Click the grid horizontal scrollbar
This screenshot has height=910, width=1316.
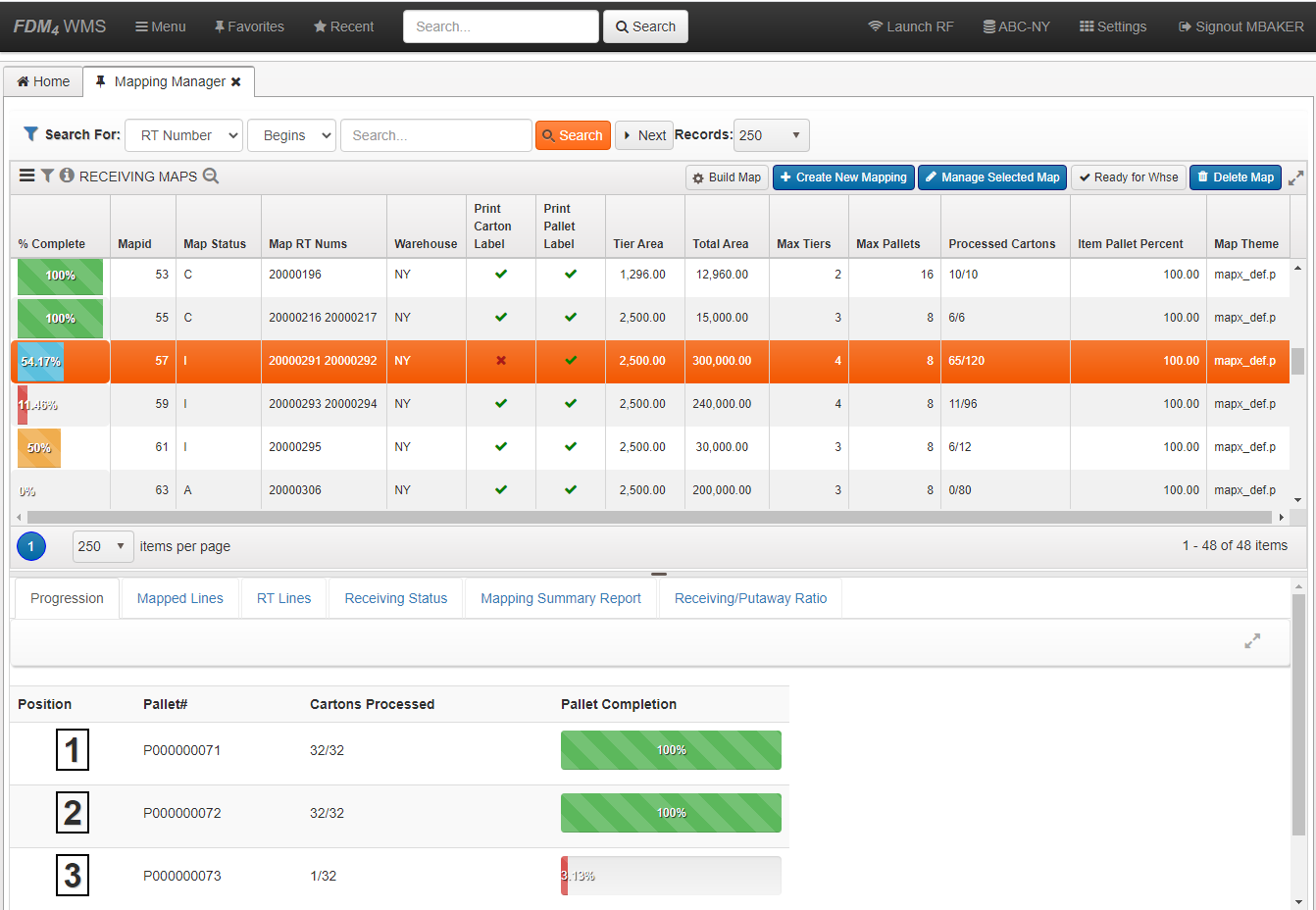point(649,517)
